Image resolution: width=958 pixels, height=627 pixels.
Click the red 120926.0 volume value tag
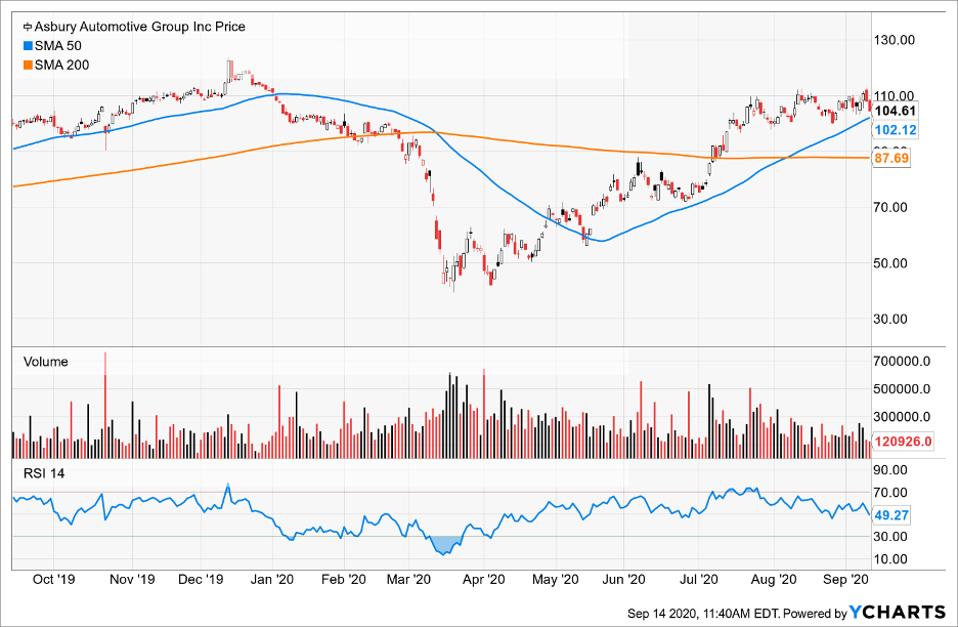(x=902, y=441)
